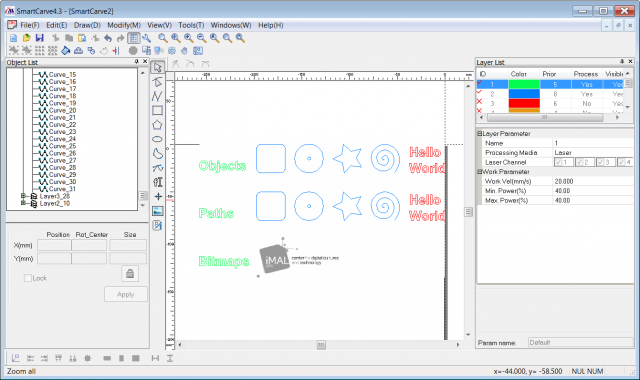Choose the rectangle drawing tool
The width and height of the screenshot is (640, 380).
(x=158, y=111)
